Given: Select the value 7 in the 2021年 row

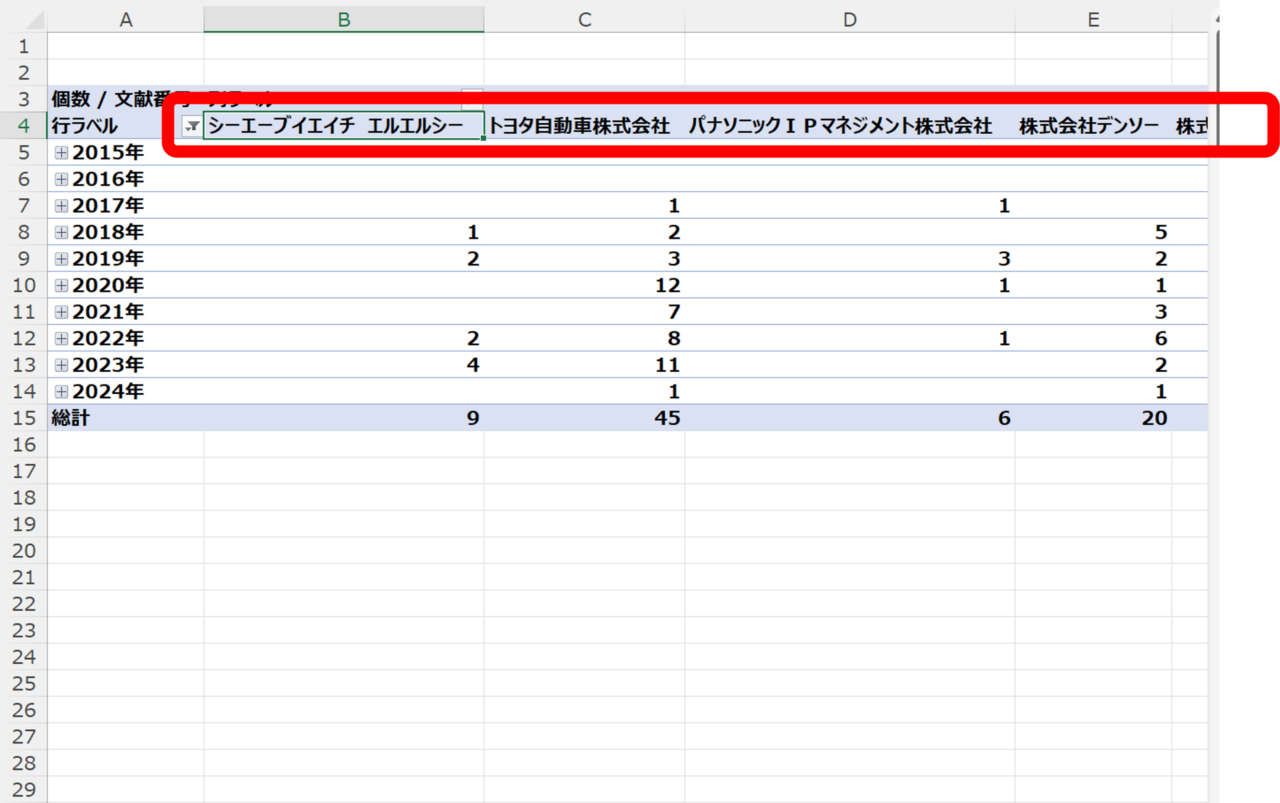Looking at the screenshot, I should tap(585, 312).
